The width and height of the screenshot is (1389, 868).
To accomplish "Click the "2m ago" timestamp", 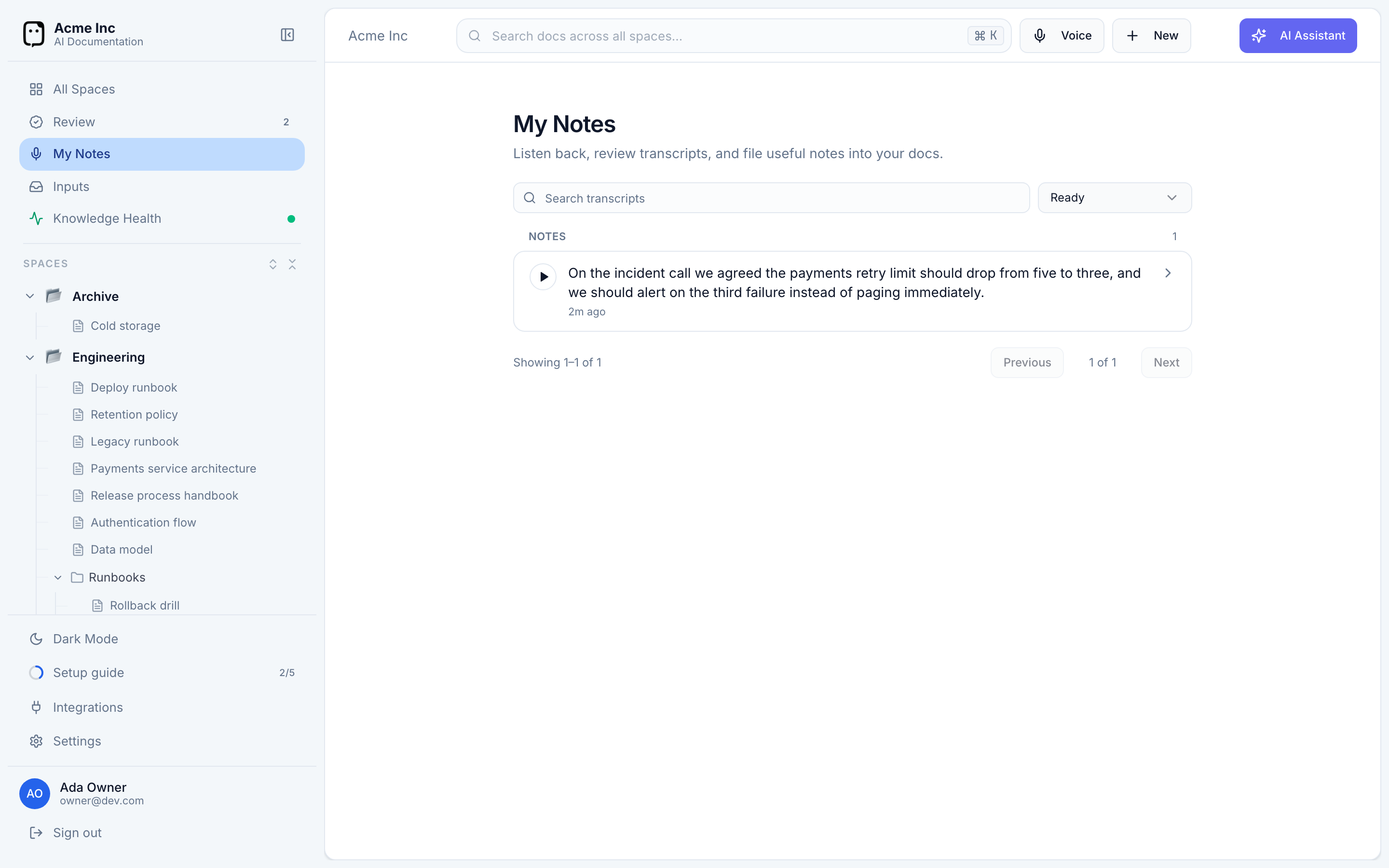I will click(x=586, y=312).
